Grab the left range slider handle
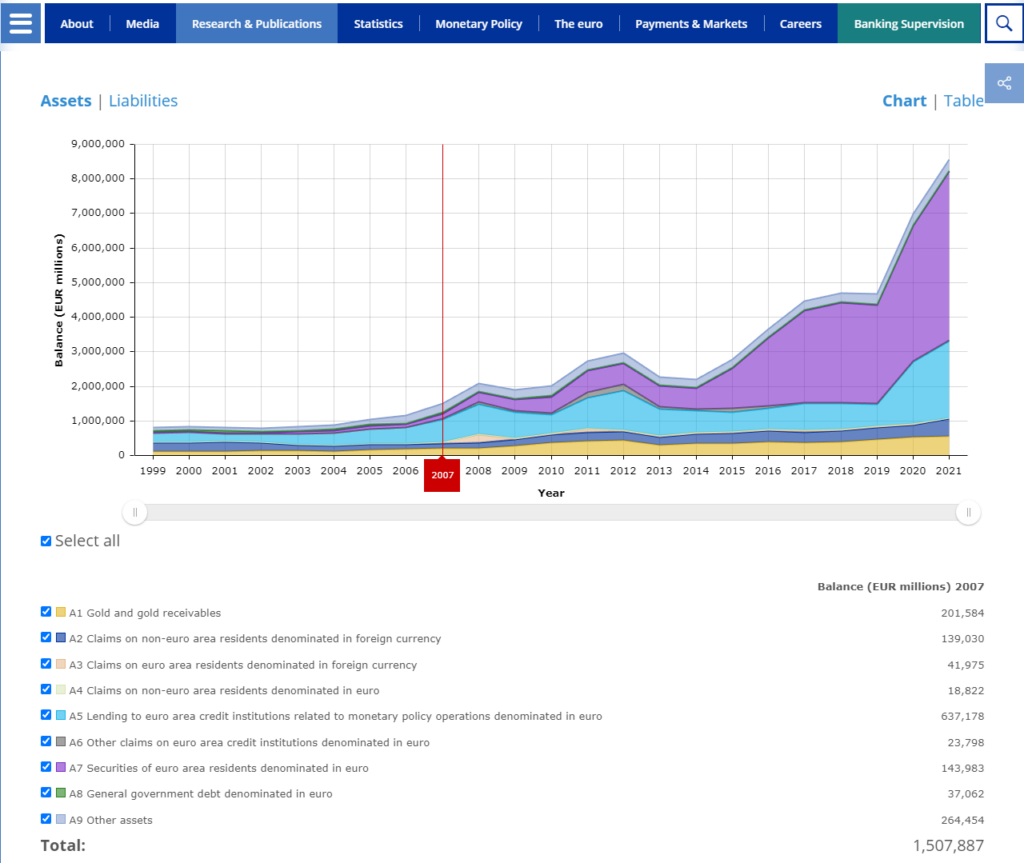The height and width of the screenshot is (863, 1024). (135, 512)
